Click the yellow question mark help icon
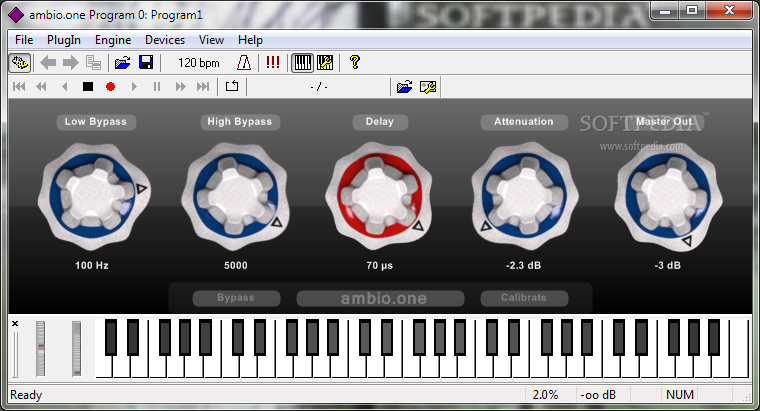 click(x=355, y=62)
